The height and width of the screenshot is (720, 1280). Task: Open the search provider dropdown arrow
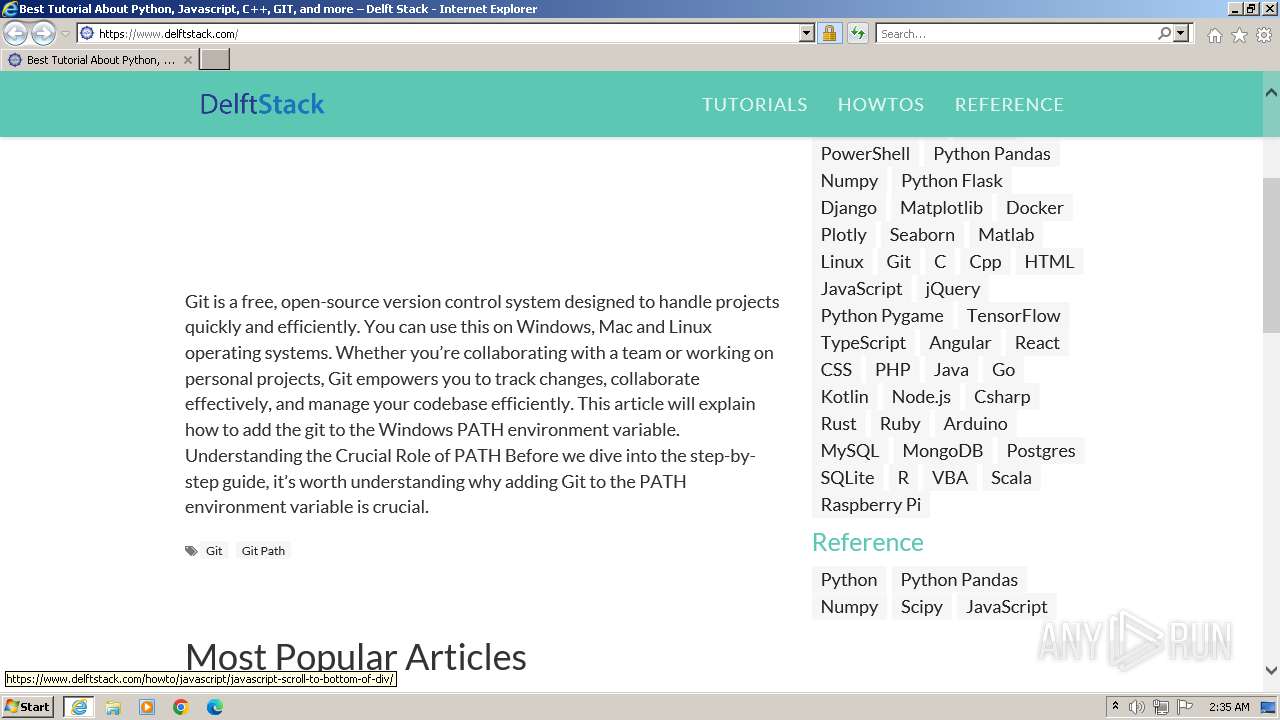pyautogui.click(x=1181, y=33)
